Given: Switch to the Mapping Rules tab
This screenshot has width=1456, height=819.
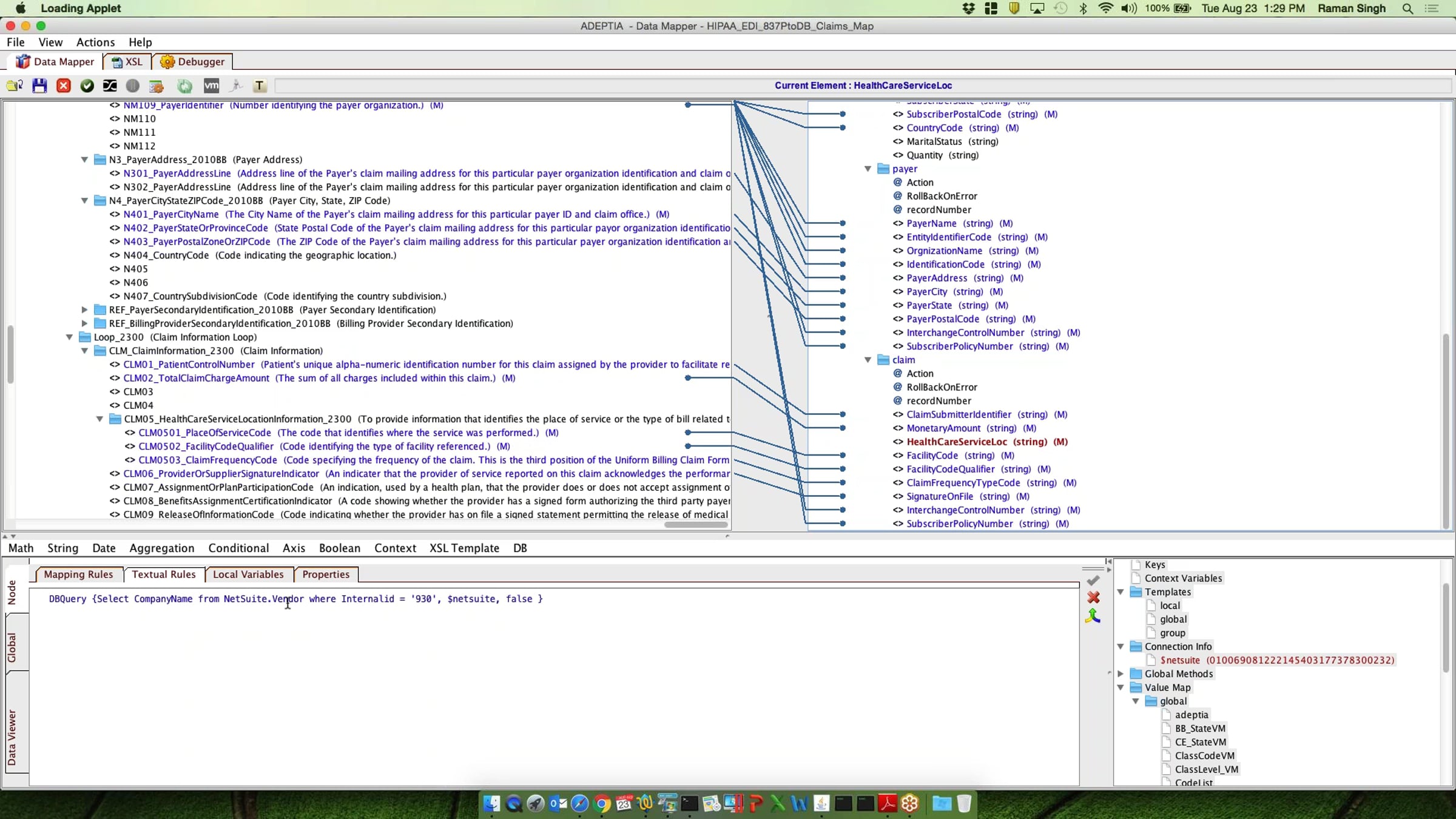Looking at the screenshot, I should tap(78, 575).
